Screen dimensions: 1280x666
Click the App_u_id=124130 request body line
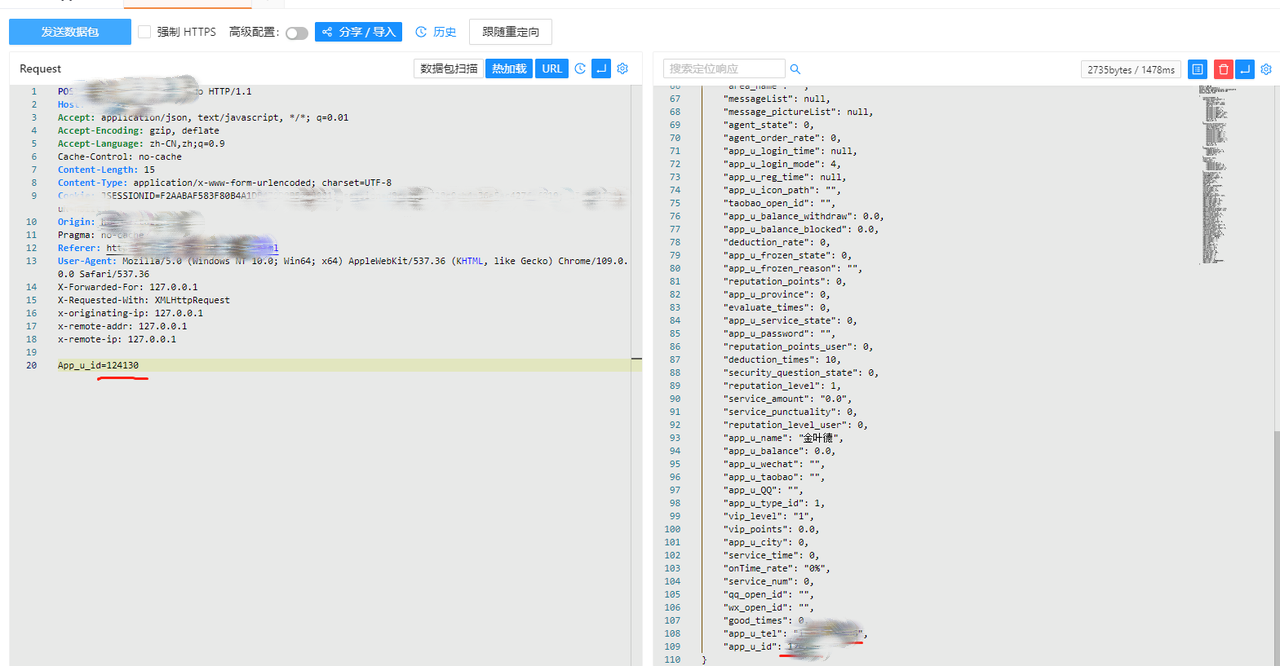tap(98, 365)
